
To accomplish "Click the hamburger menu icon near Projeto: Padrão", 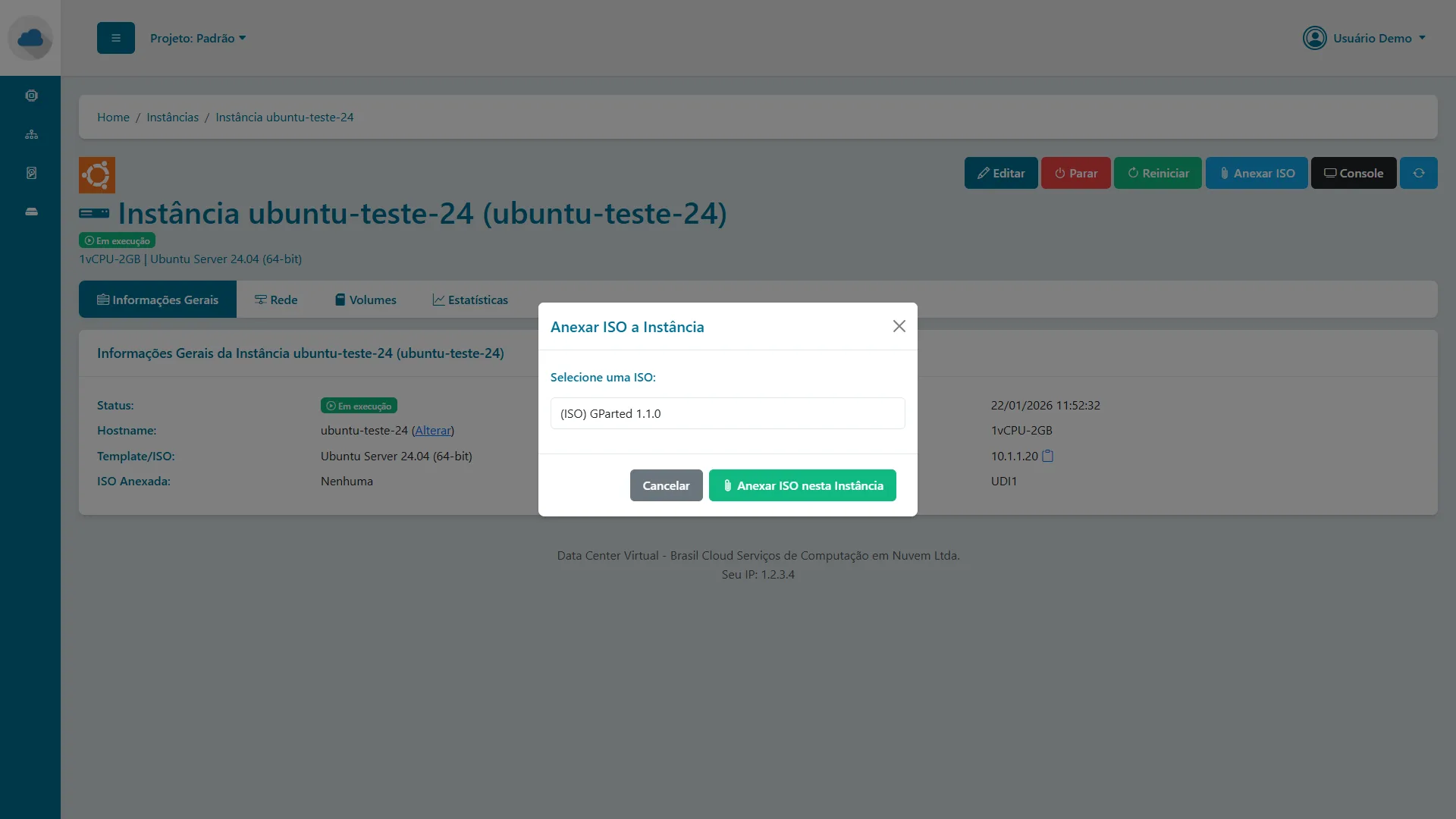I will [x=115, y=38].
